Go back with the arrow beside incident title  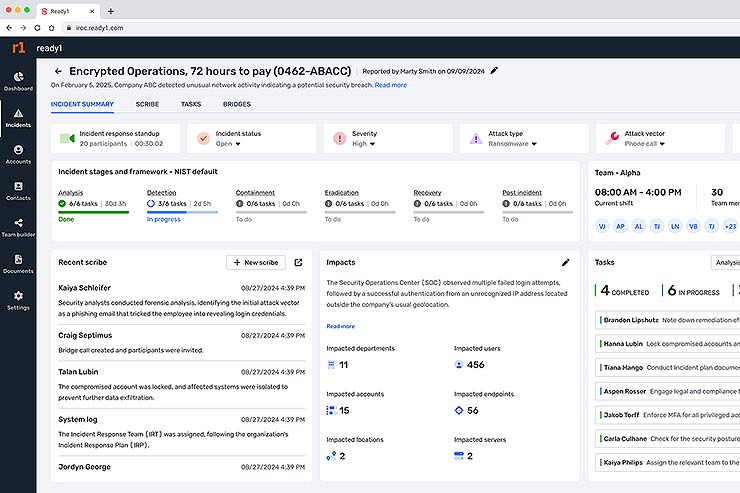click(x=58, y=72)
